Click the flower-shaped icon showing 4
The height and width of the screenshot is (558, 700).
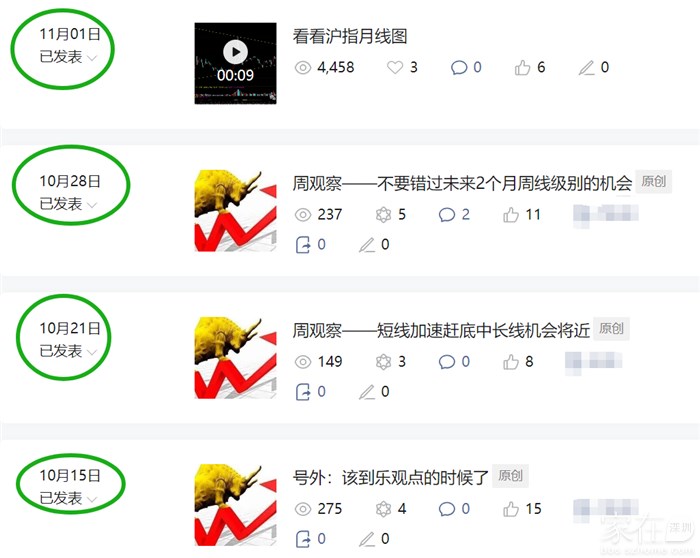(x=383, y=509)
